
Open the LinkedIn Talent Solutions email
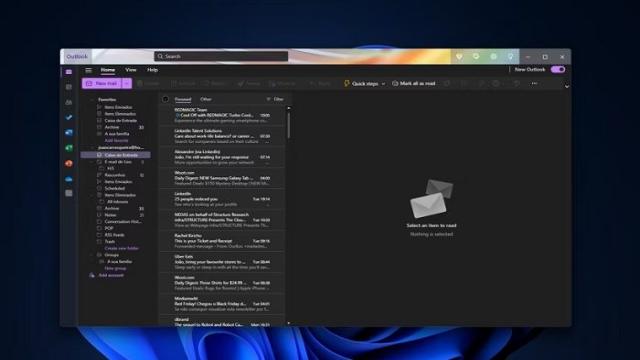[222, 136]
